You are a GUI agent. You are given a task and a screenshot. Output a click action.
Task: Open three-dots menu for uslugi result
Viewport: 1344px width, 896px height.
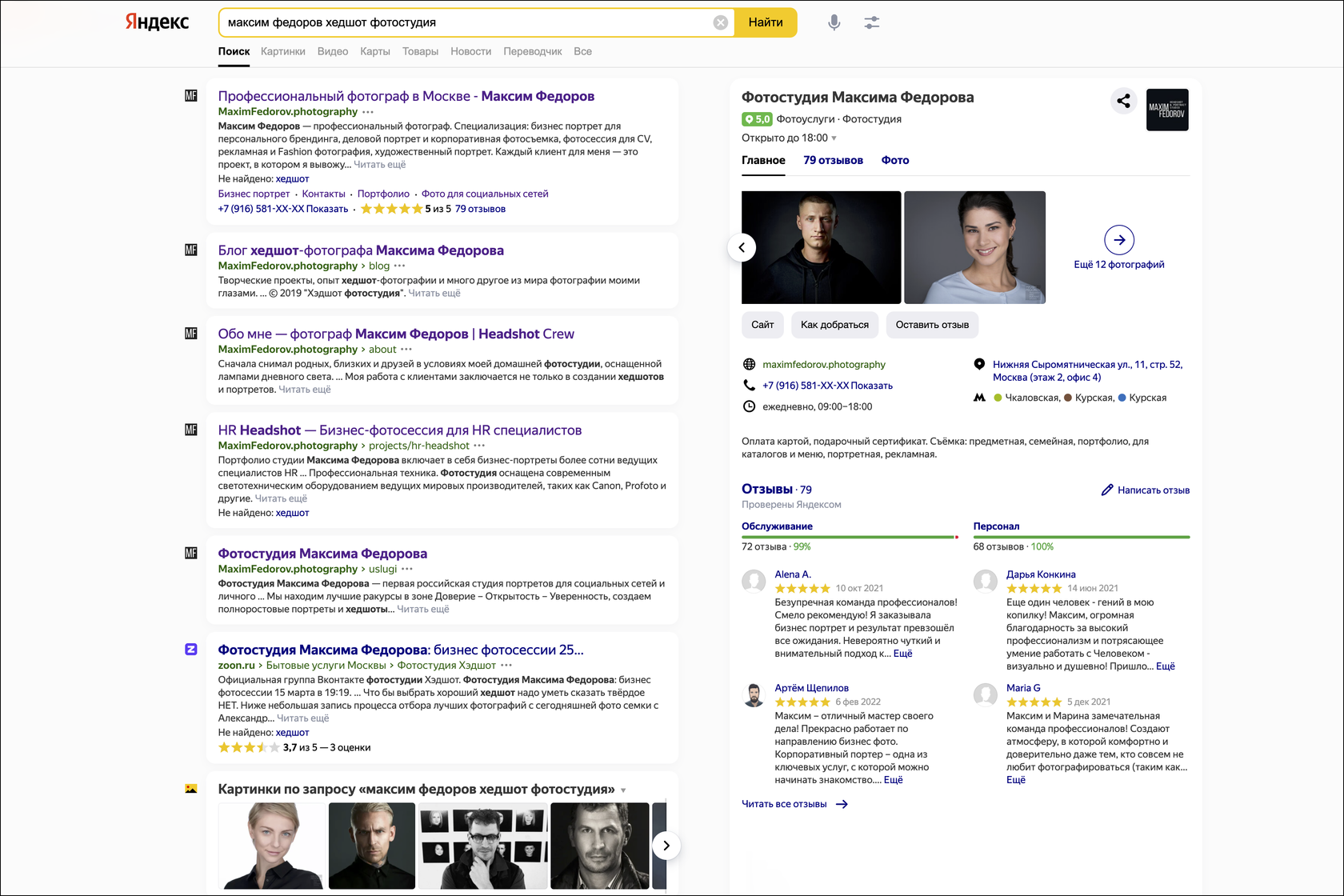407,569
